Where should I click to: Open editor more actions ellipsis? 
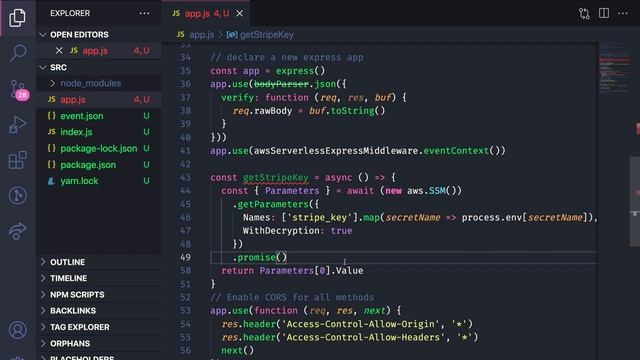(x=622, y=13)
